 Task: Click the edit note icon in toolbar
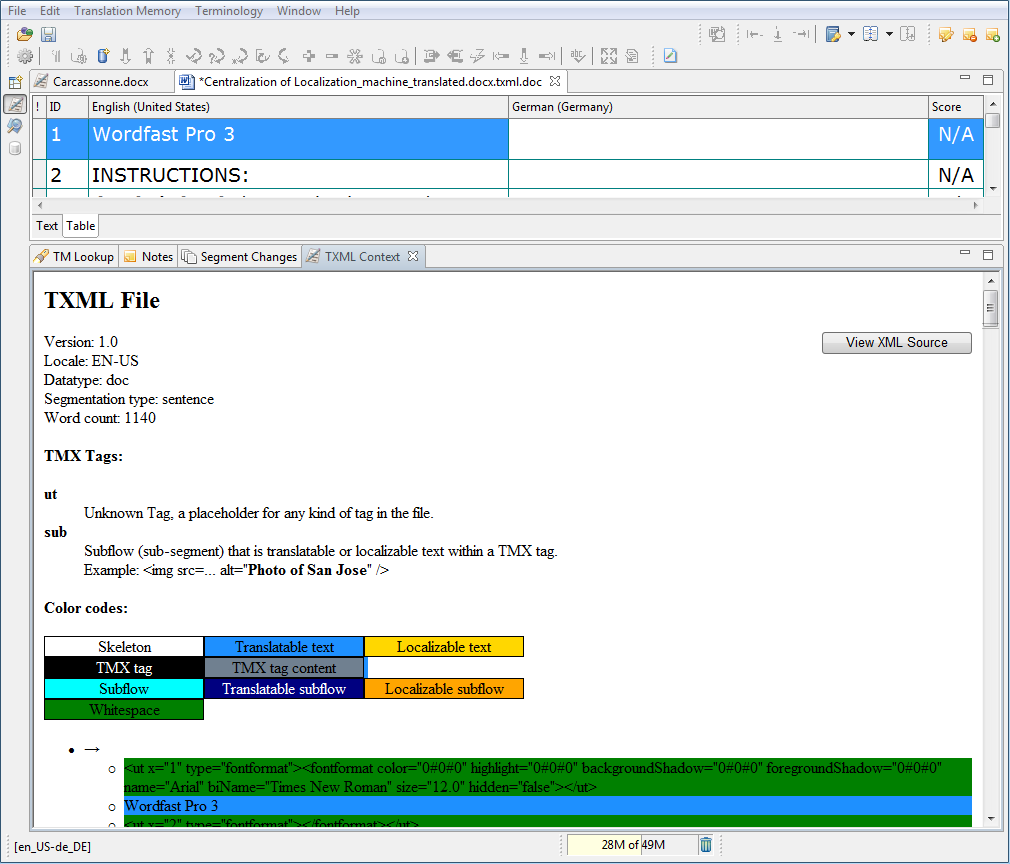(x=945, y=34)
